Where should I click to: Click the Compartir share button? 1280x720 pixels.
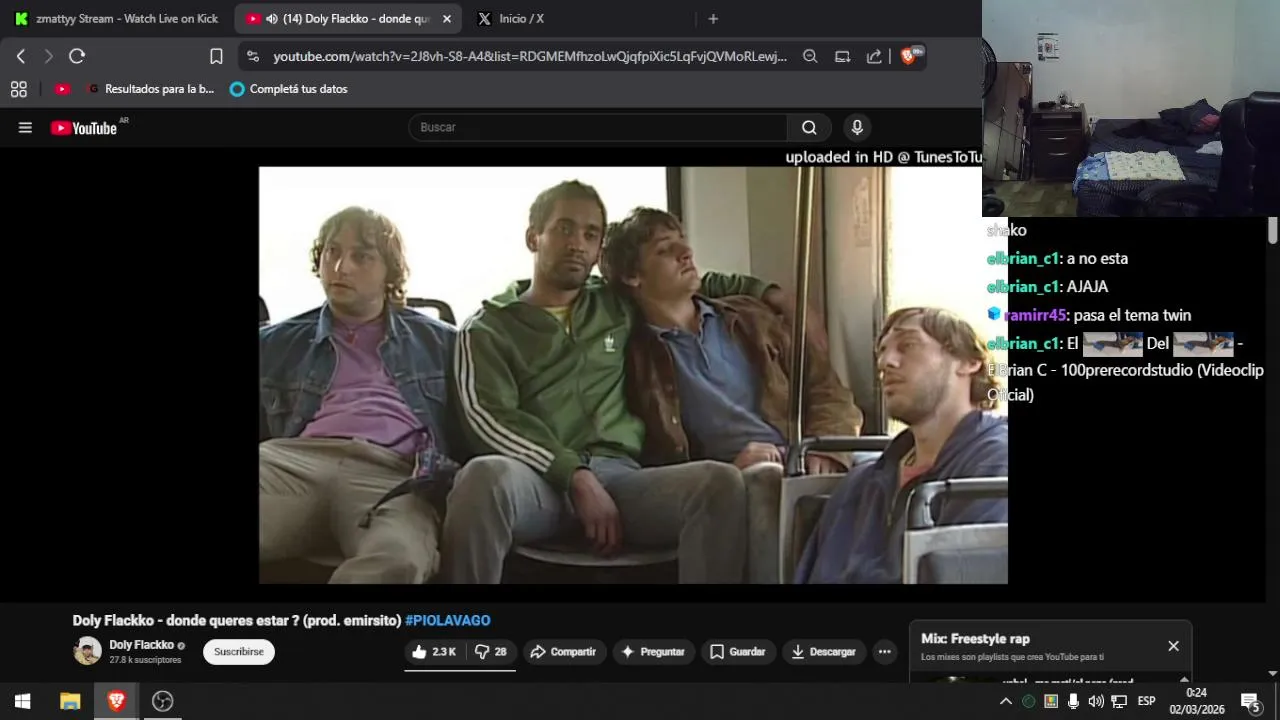563,652
